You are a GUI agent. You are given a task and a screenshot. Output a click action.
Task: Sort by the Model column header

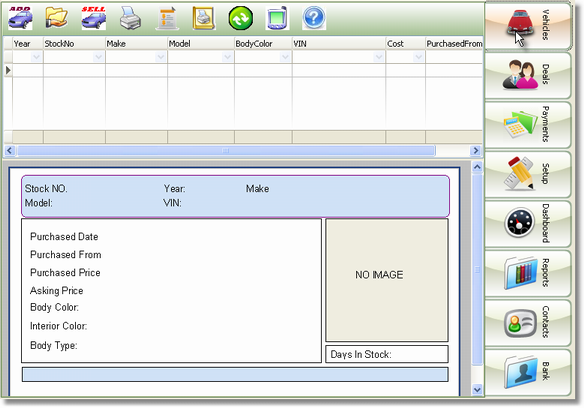201,44
